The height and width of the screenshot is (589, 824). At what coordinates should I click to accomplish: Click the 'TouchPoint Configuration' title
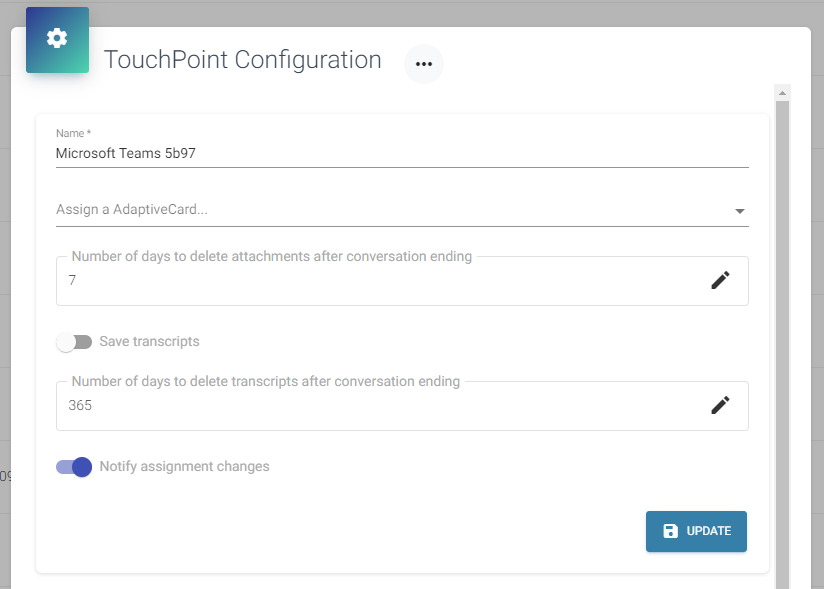tap(242, 60)
